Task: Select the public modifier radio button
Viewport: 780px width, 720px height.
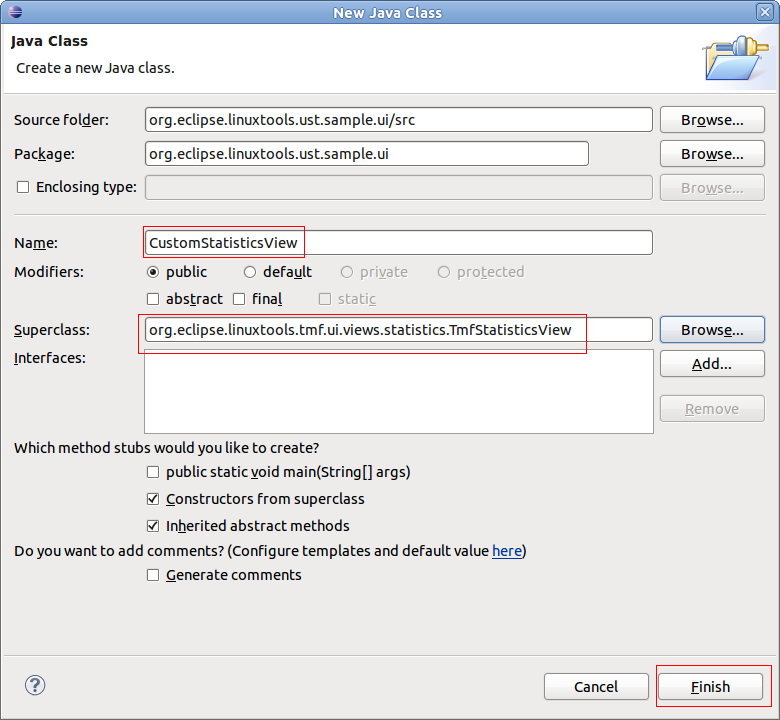Action: click(153, 272)
